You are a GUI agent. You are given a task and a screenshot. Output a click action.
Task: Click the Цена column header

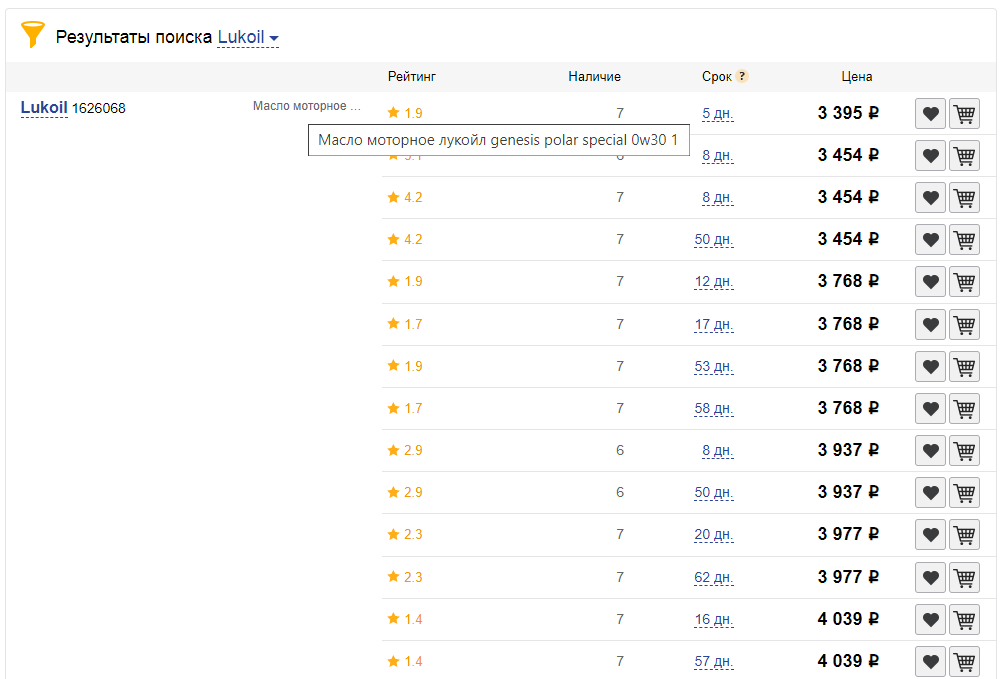(x=857, y=76)
